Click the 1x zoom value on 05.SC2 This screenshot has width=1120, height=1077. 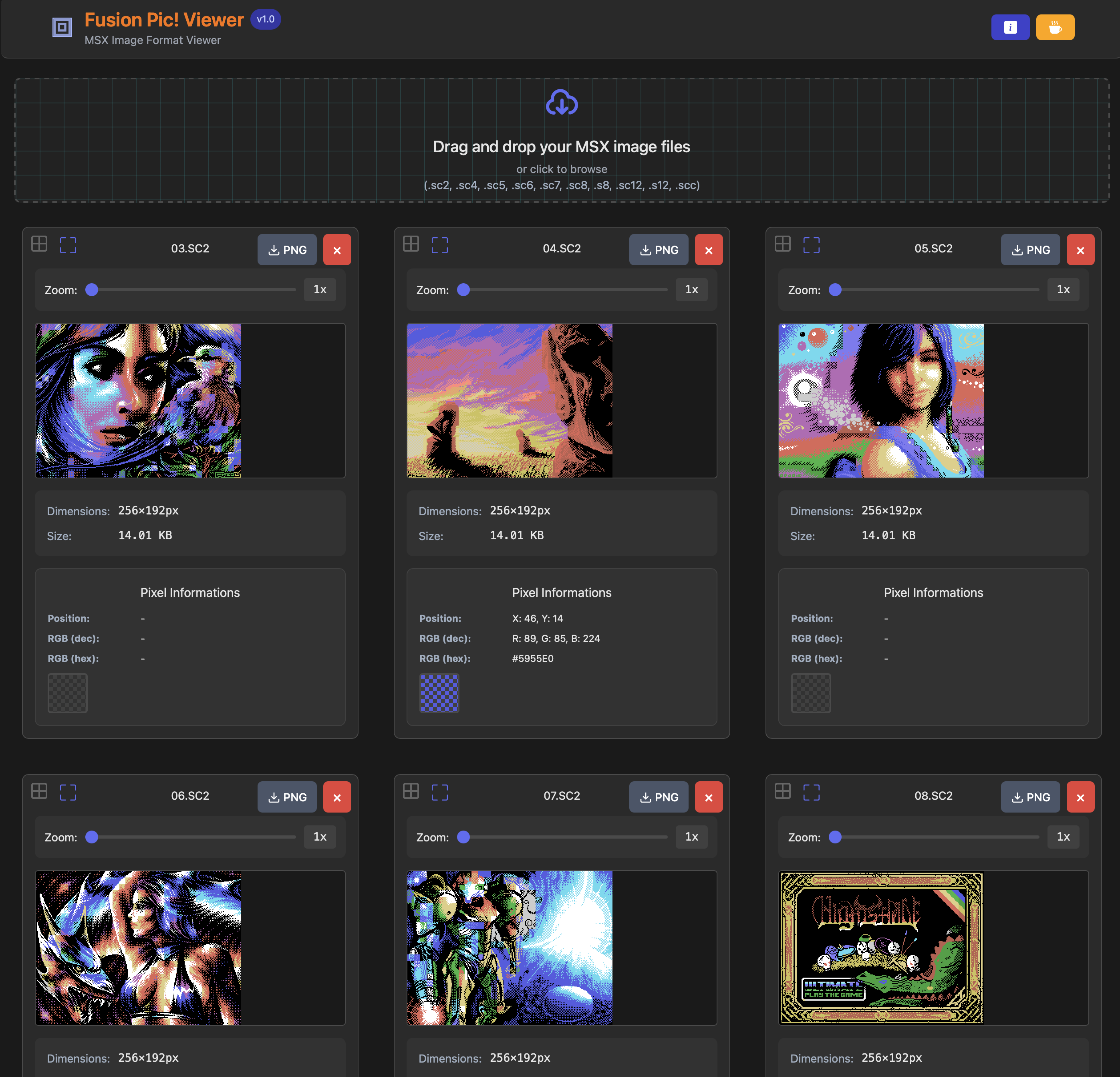[x=1063, y=290]
